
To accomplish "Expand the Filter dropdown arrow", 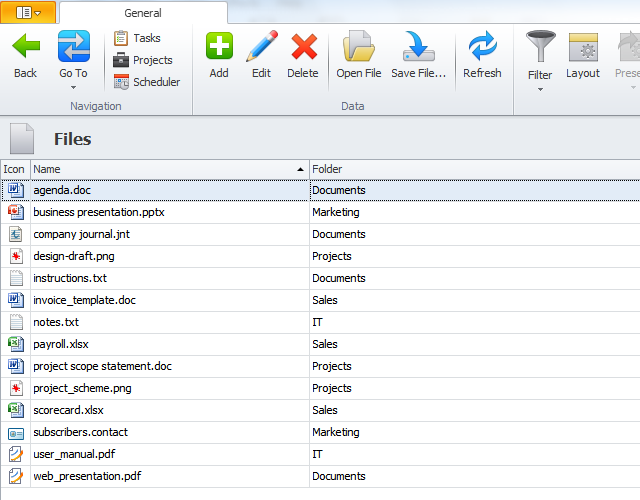I will [x=540, y=89].
